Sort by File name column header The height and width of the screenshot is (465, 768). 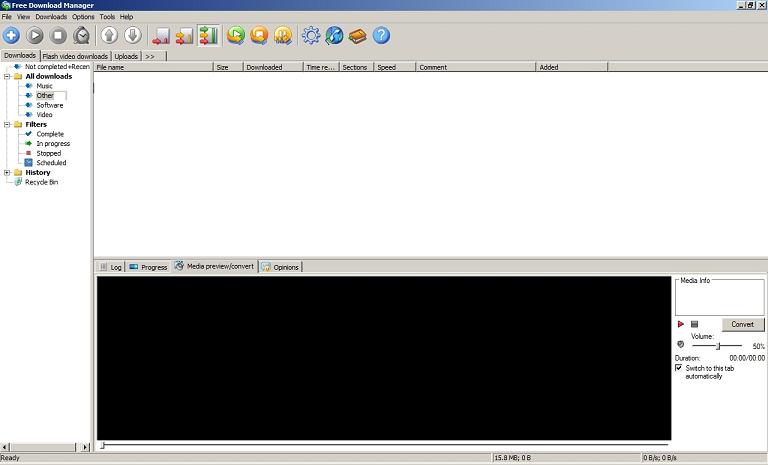(x=153, y=67)
